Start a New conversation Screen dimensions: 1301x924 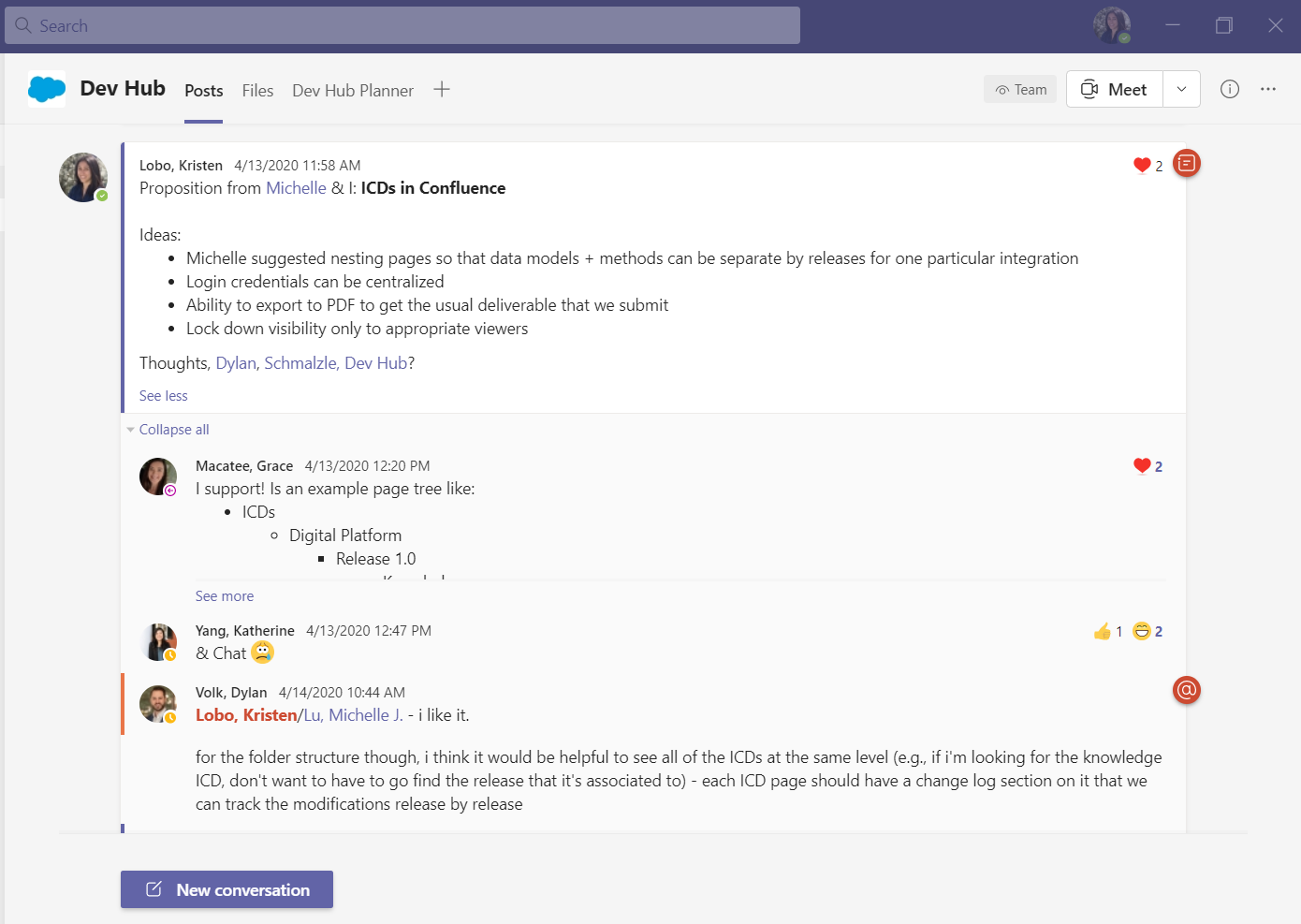coord(227,889)
